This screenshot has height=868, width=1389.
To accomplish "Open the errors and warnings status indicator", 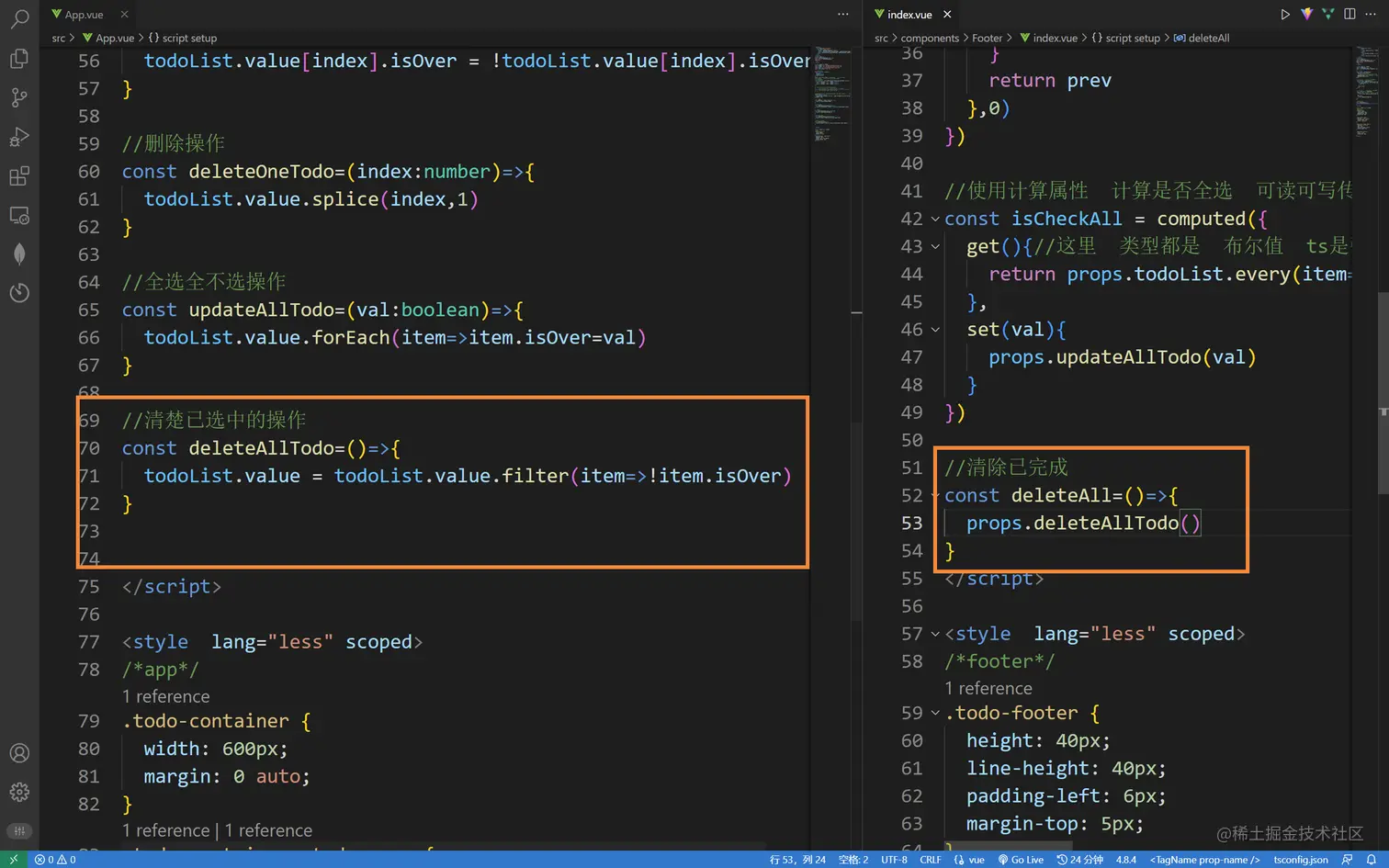I will [55, 860].
